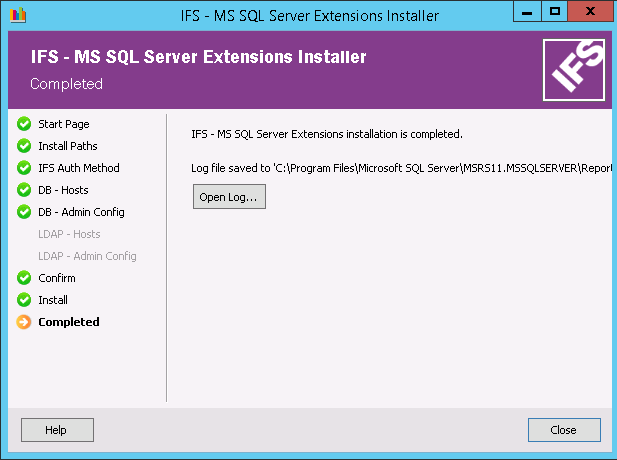617x460 pixels.
Task: Select the Install Paths step
Action: pyautogui.click(x=68, y=146)
